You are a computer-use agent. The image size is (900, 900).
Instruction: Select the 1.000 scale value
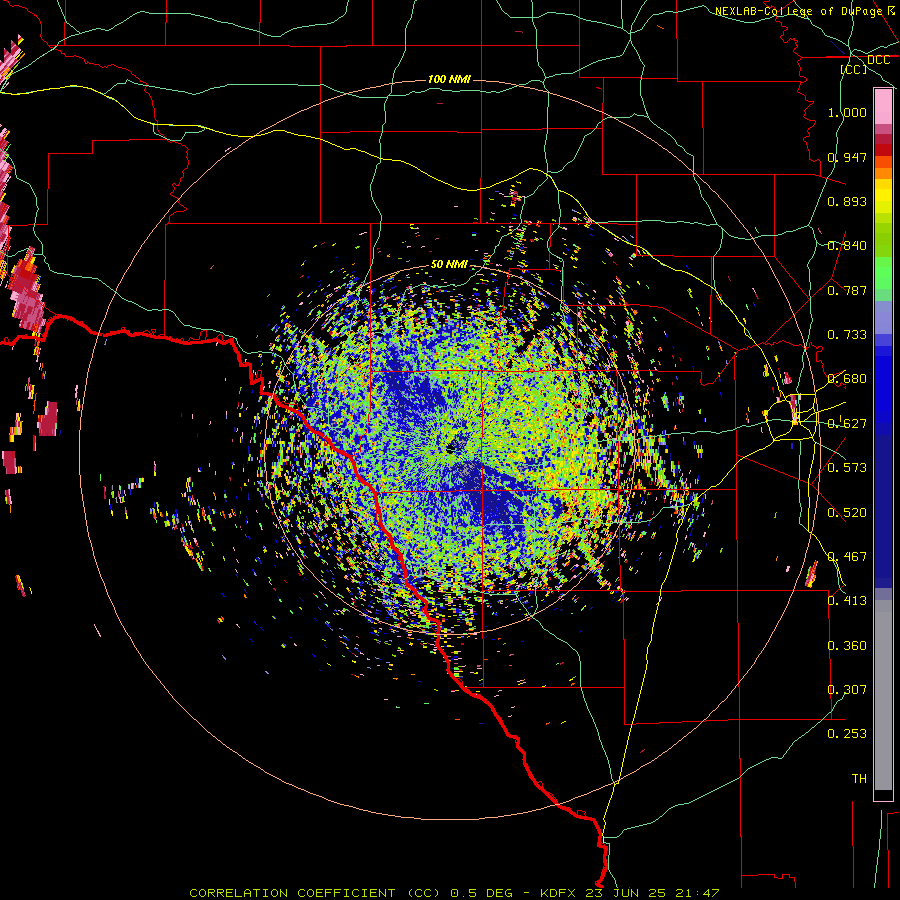pyautogui.click(x=847, y=112)
